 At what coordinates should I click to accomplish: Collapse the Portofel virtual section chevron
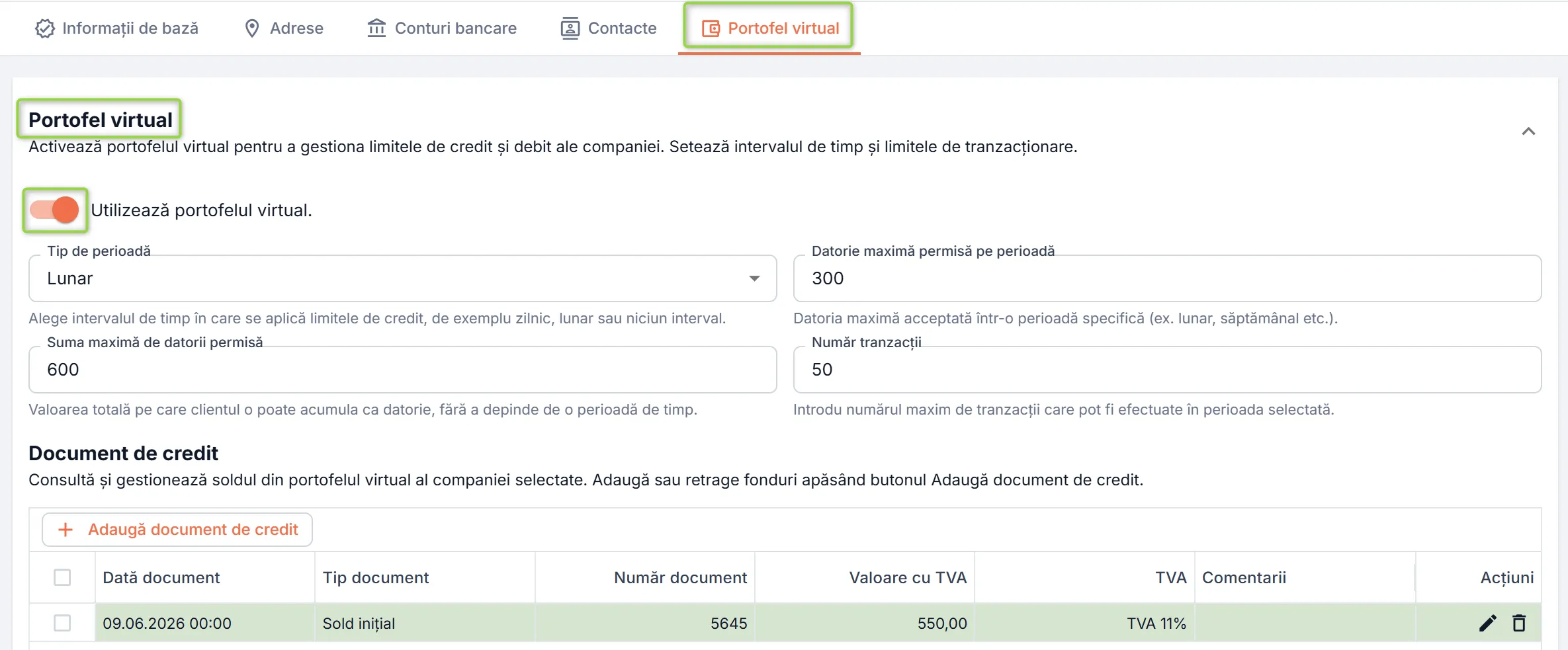tap(1528, 132)
